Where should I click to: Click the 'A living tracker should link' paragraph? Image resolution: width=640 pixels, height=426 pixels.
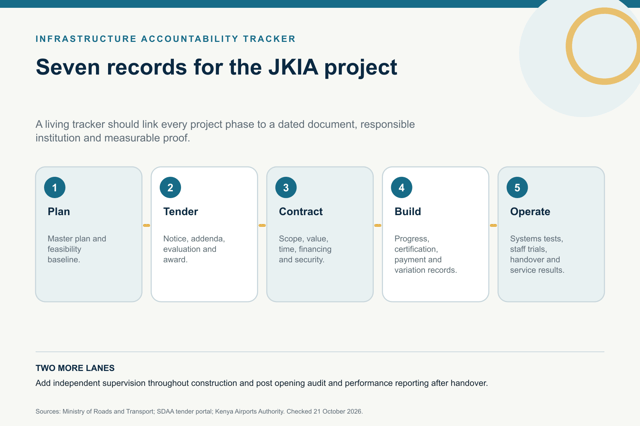click(x=225, y=131)
